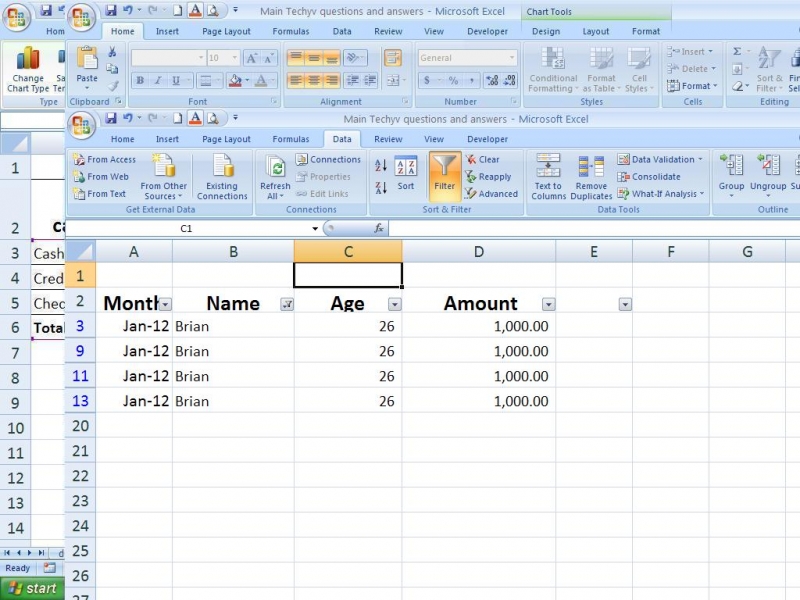The image size is (800, 600).
Task: Open the Age column filter dropdown
Action: pos(394,305)
